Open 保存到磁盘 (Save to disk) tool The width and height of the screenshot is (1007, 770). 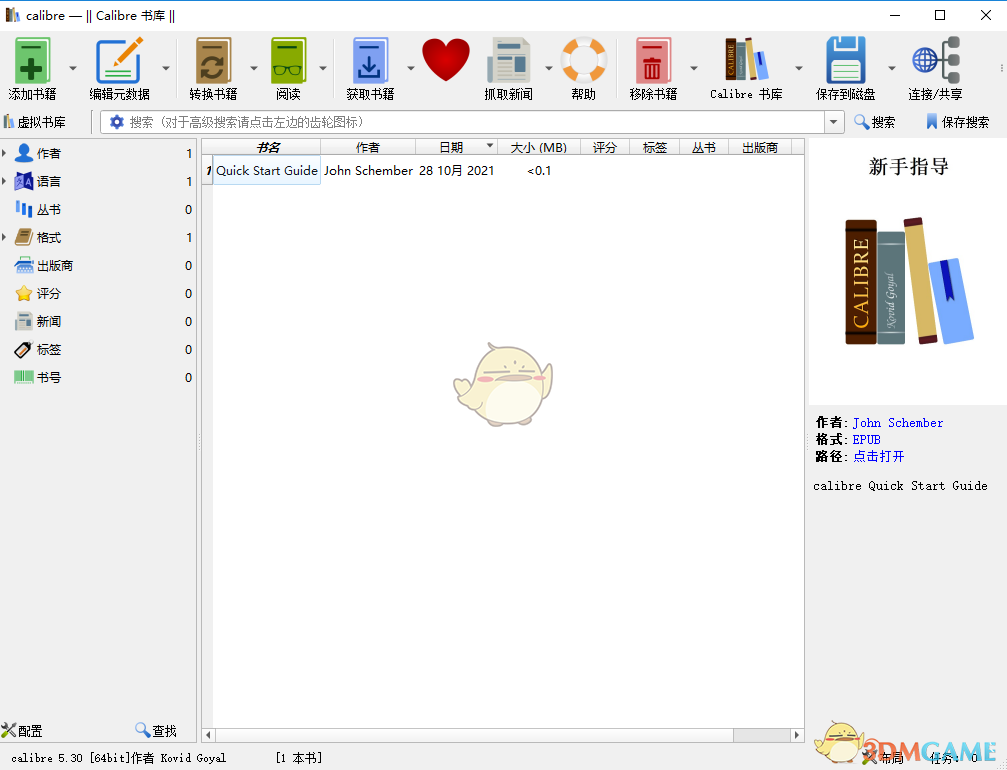tap(845, 62)
